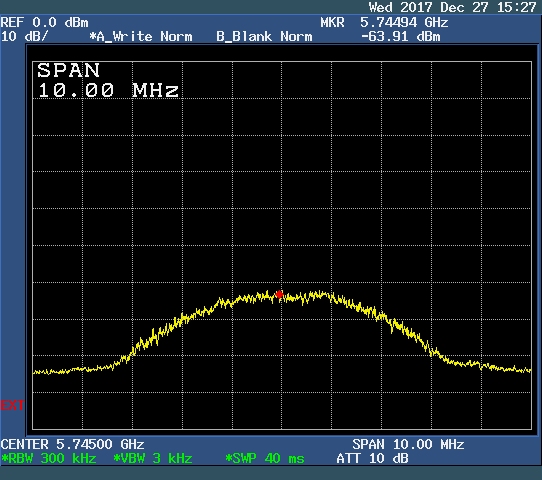Click the date and time display

pos(452,7)
